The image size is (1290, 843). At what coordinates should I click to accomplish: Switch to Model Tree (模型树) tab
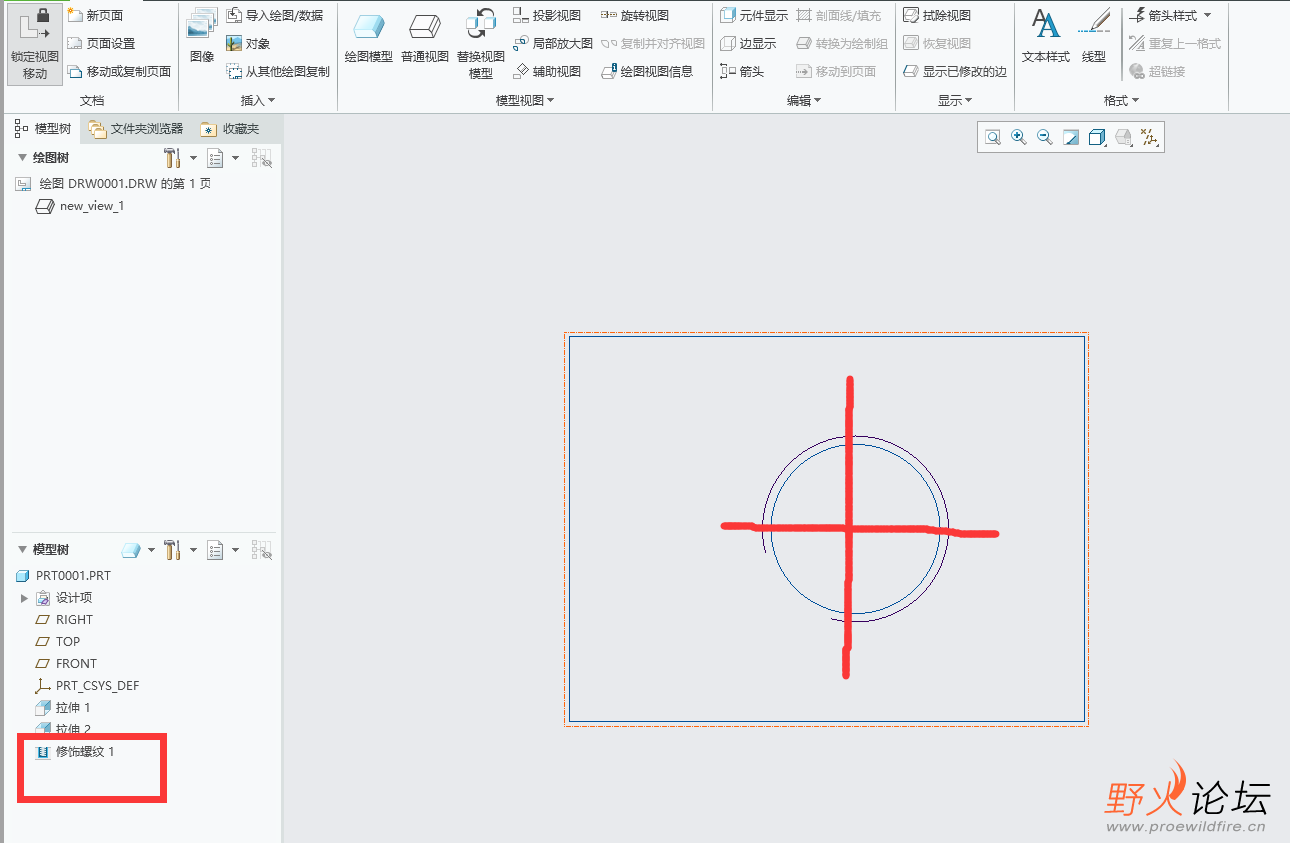click(x=43, y=129)
